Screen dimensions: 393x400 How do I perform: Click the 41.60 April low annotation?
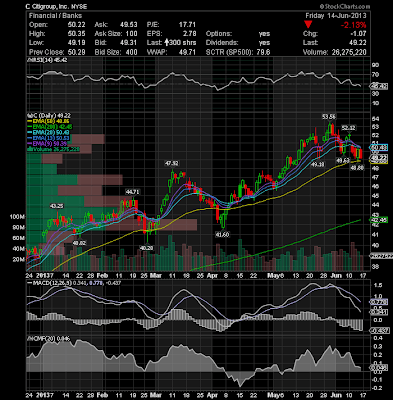(x=222, y=234)
